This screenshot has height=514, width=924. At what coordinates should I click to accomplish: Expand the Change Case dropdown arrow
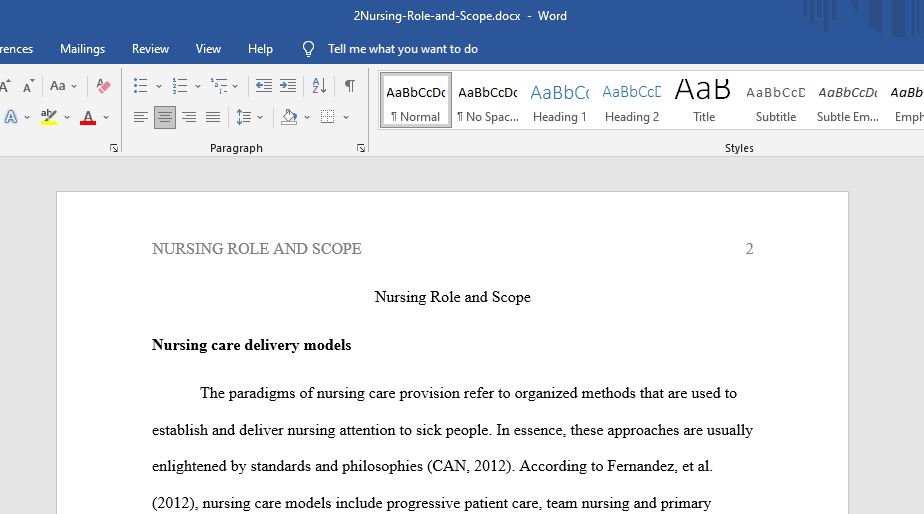click(74, 86)
